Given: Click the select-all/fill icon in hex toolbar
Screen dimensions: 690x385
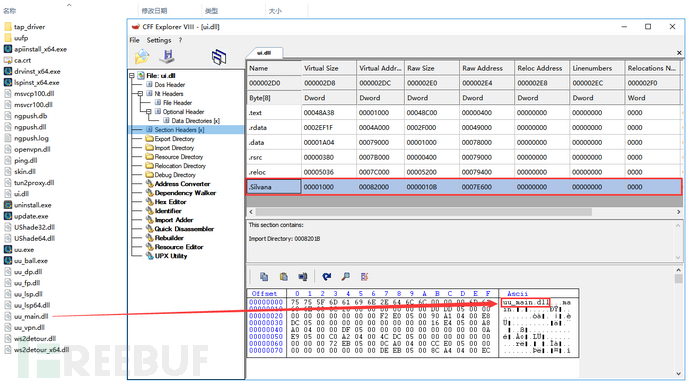Looking at the screenshot, I should [303, 276].
